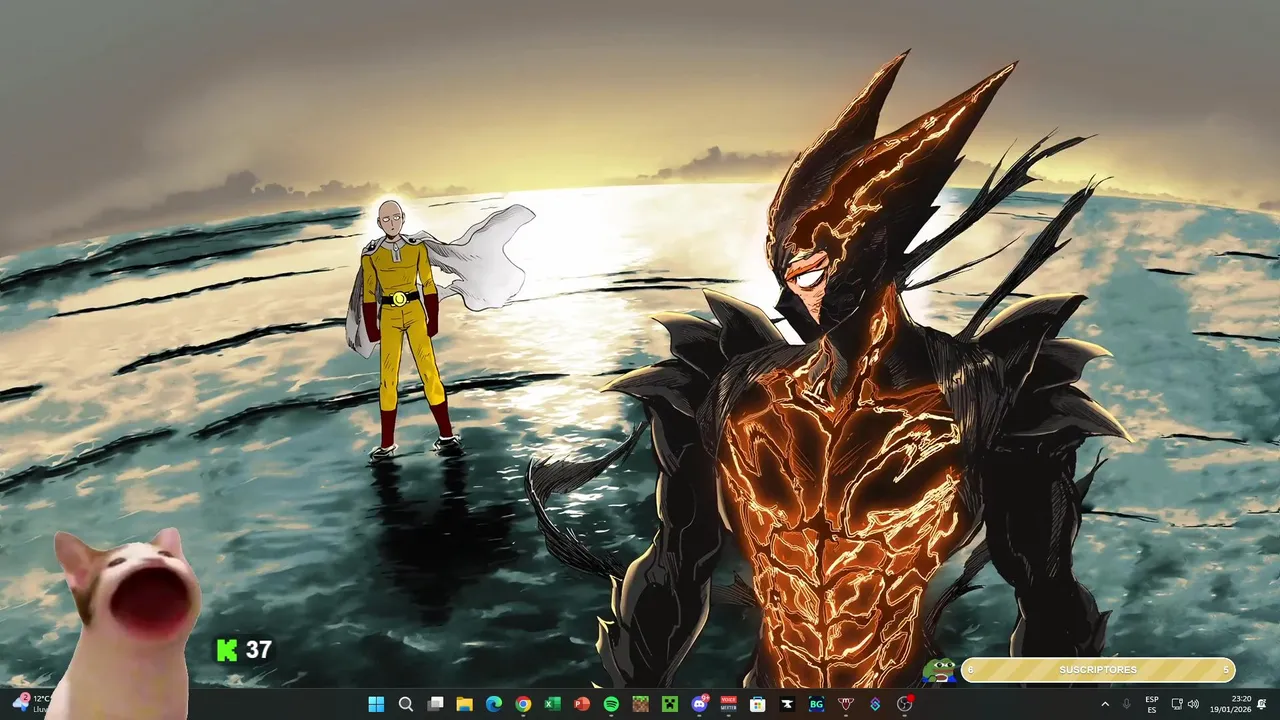
Task: Click the Pepe frog overlay icon
Action: tap(940, 670)
